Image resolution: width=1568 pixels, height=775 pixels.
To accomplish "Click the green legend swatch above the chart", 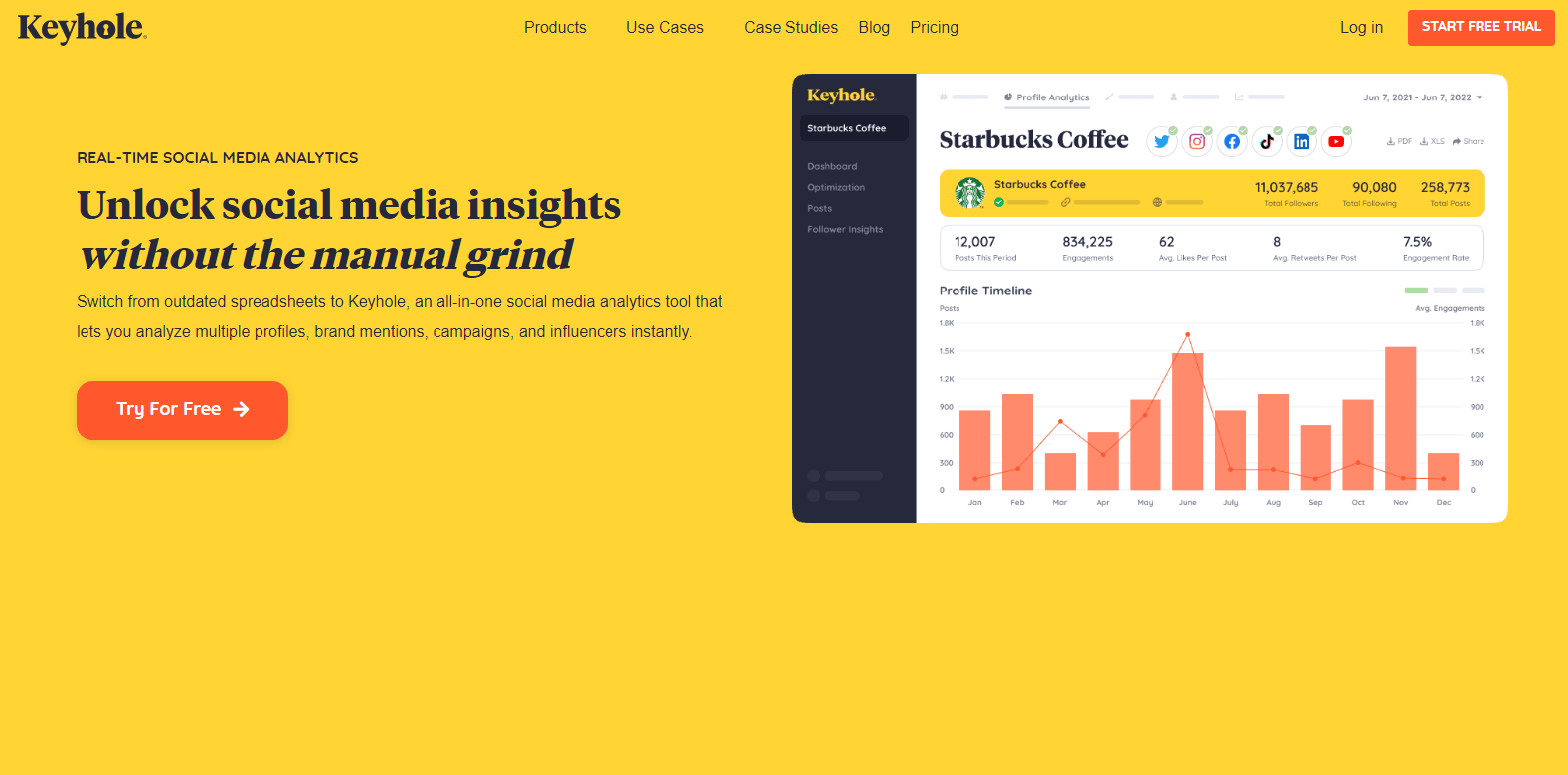I will point(1416,291).
